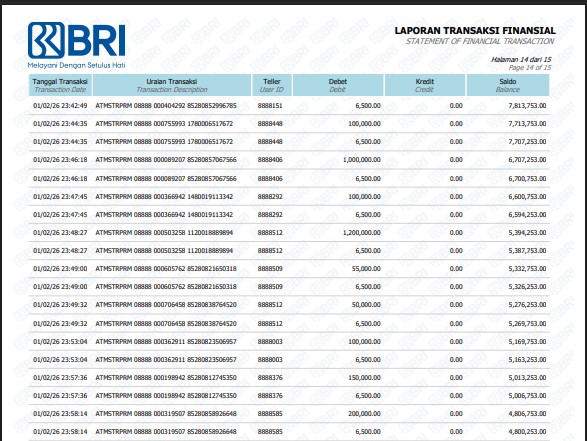Screen dimensions: 587x441
Task: Select balance '5,276,253.00'
Action: point(527,305)
